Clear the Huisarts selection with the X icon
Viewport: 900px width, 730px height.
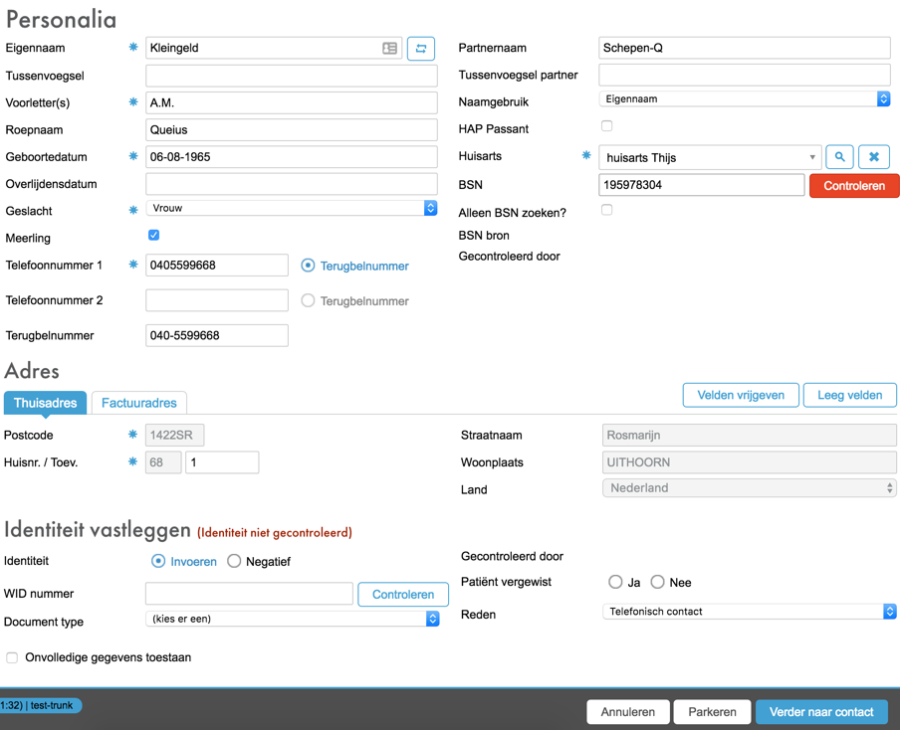coord(874,157)
